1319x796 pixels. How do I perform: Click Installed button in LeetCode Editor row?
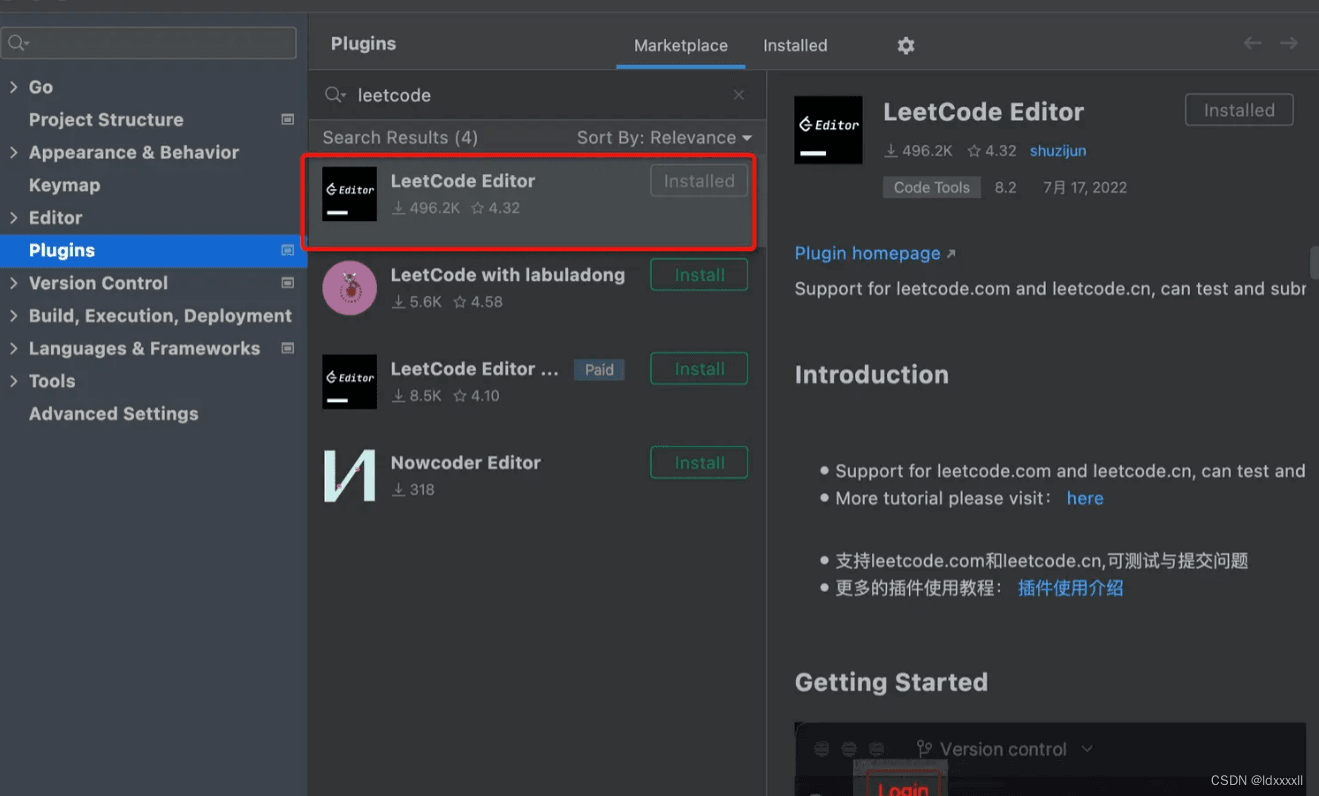click(x=699, y=181)
